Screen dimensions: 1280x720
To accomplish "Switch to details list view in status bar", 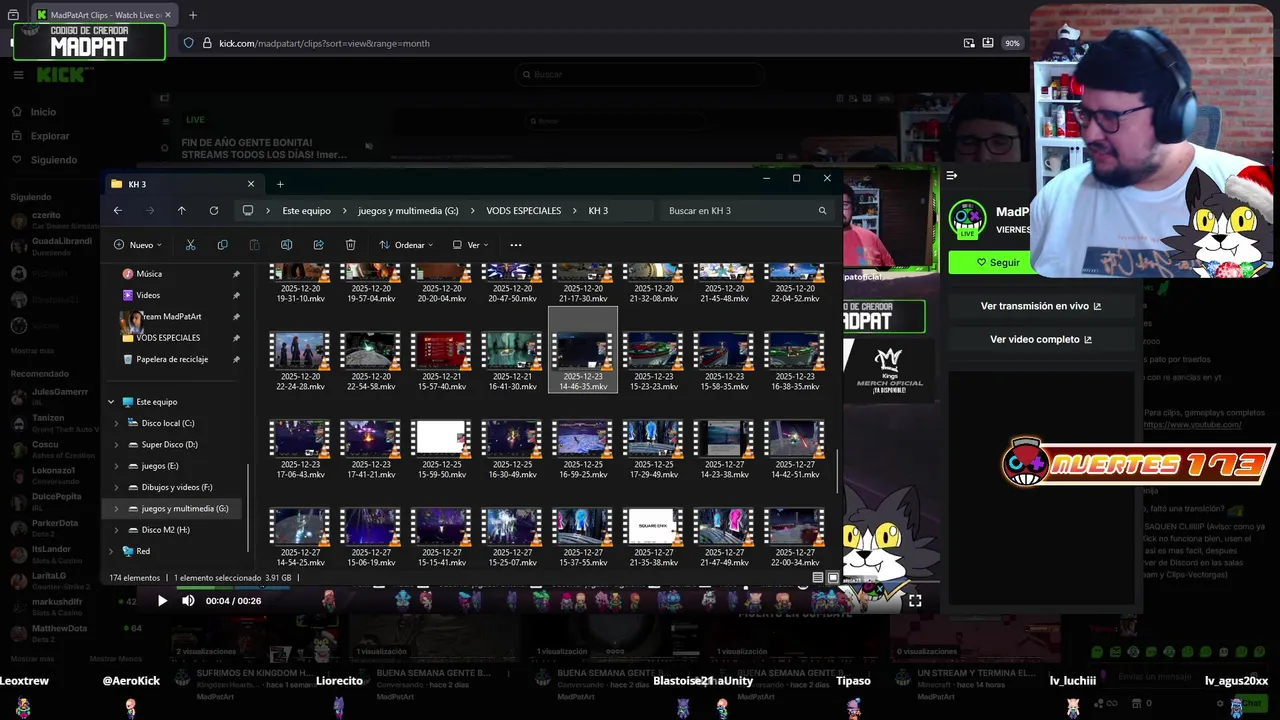I will tap(818, 578).
